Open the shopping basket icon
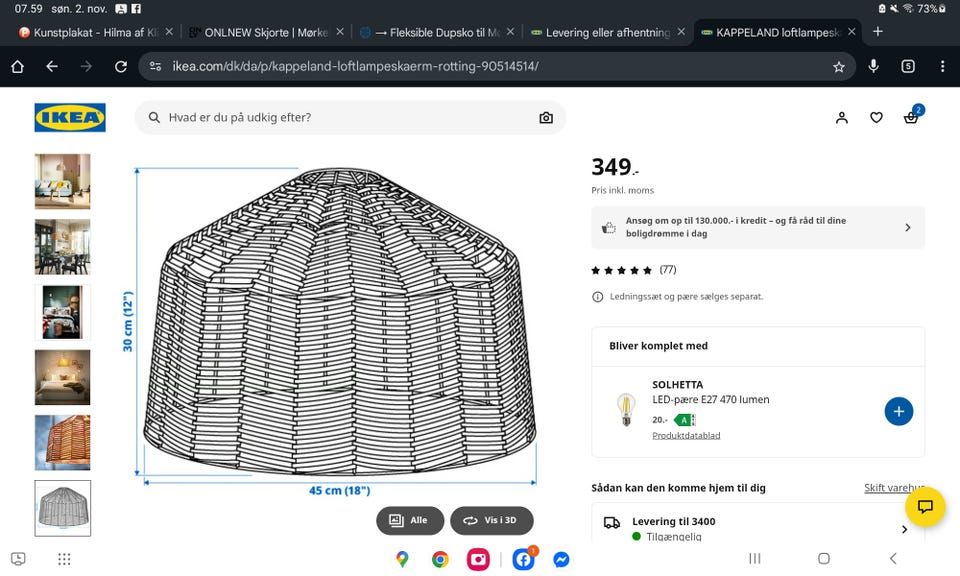This screenshot has width=960, height=576. click(911, 117)
